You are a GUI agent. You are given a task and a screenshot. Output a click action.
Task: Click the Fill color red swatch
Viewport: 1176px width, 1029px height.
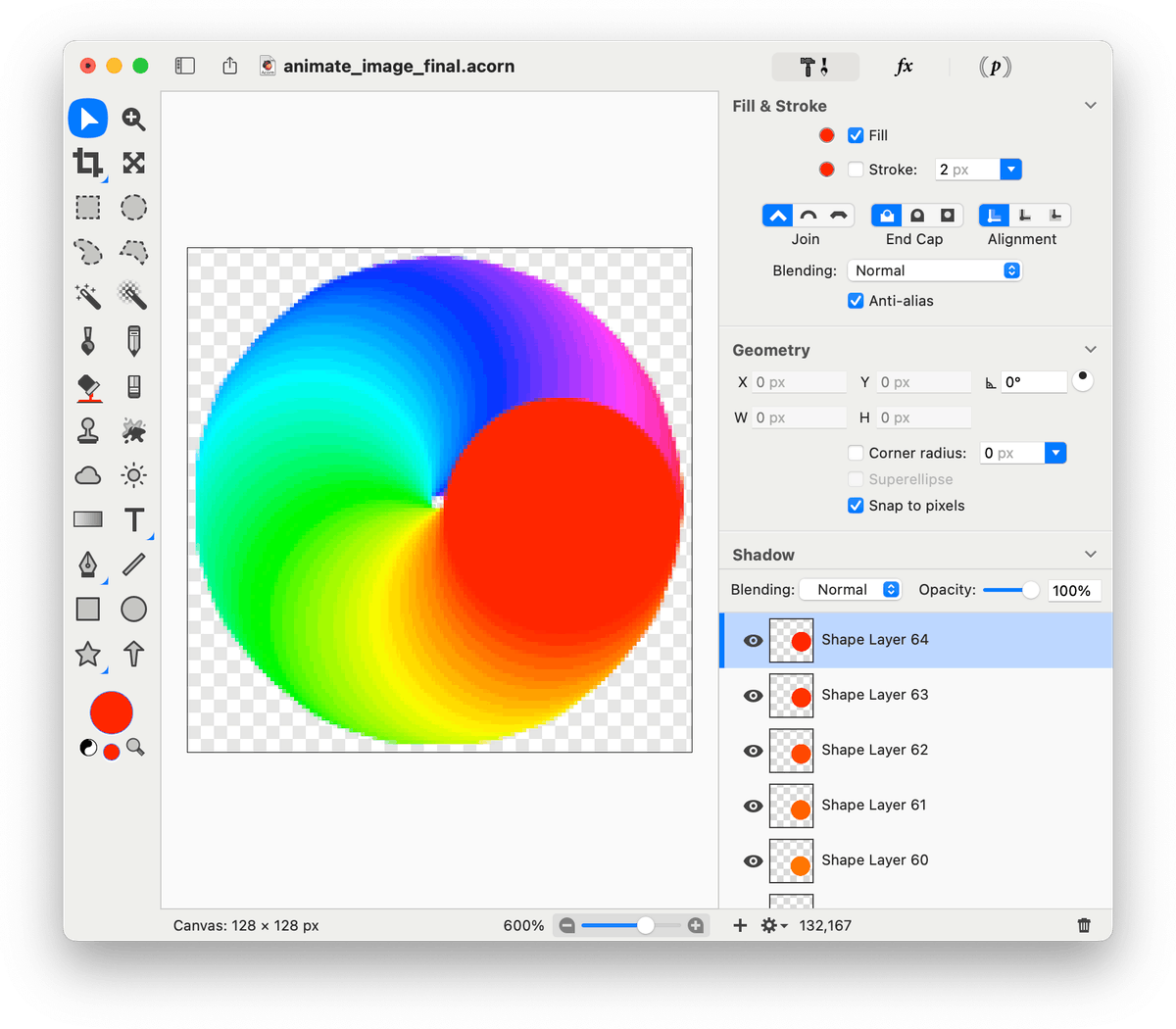pos(827,136)
